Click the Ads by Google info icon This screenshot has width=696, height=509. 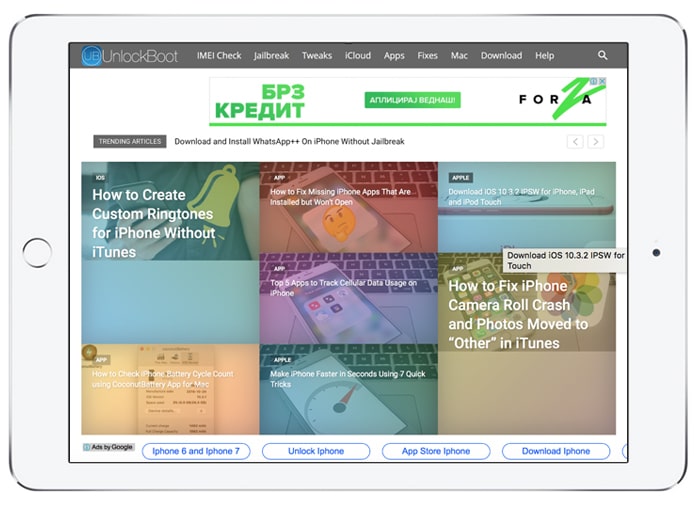87,447
